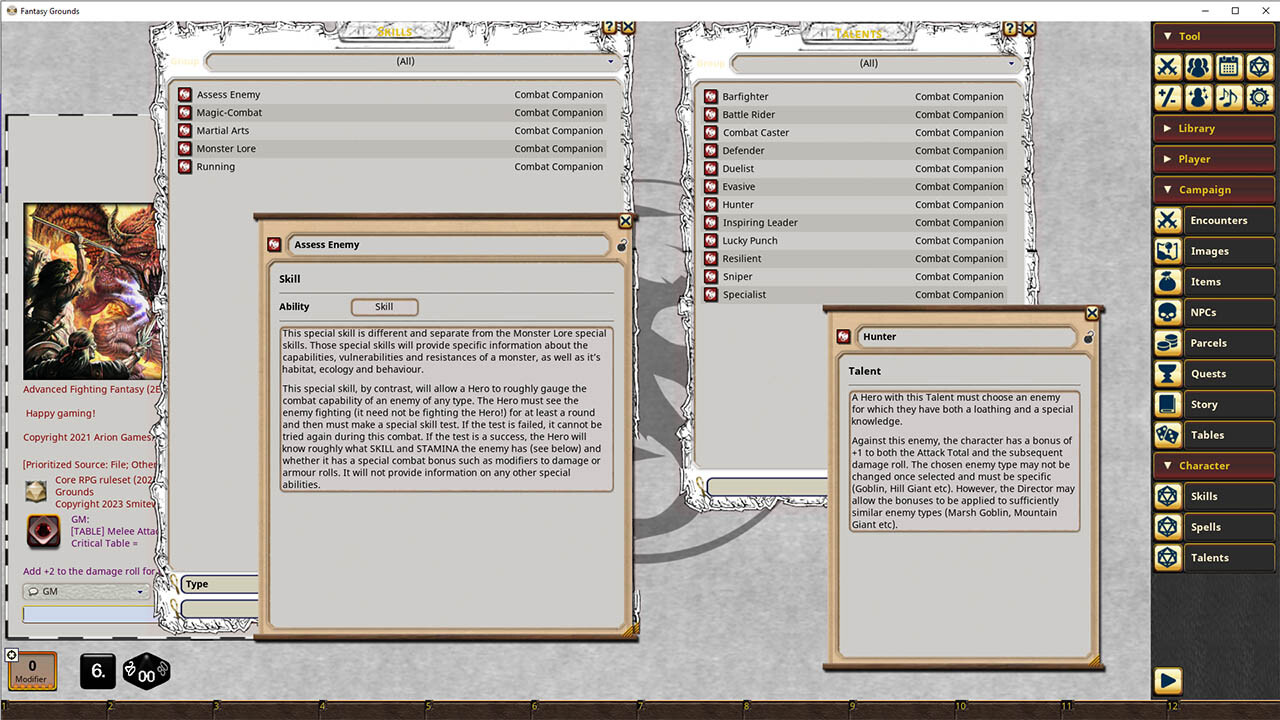The height and width of the screenshot is (720, 1280).
Task: Select the d100 die in dice tray
Action: pyautogui.click(x=145, y=671)
